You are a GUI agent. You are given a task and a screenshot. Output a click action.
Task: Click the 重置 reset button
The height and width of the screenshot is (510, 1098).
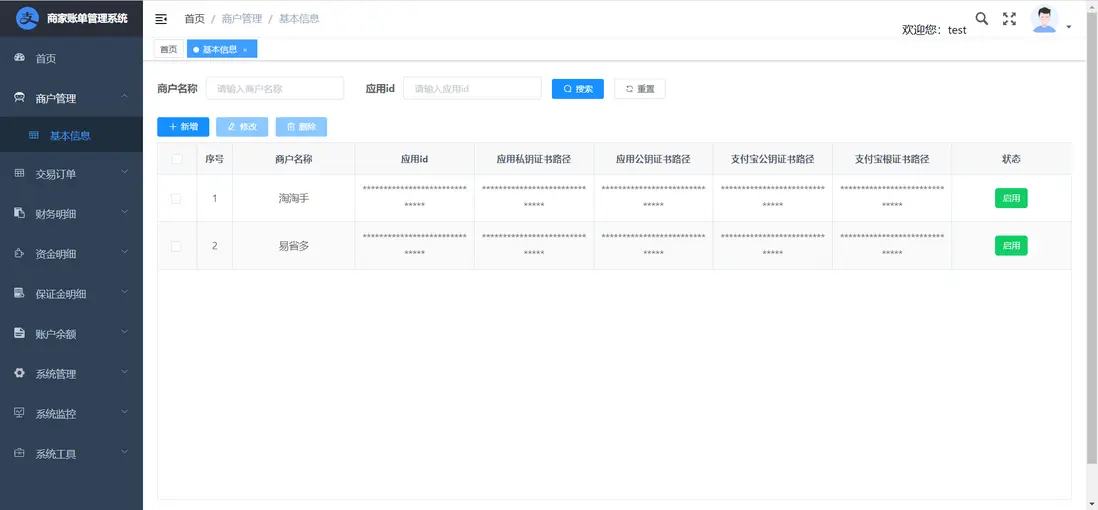[639, 89]
